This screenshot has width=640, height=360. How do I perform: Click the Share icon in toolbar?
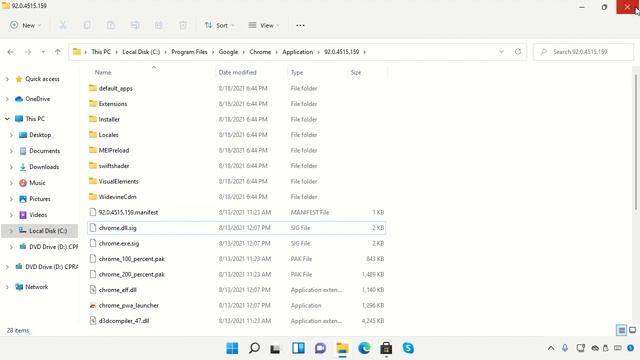click(x=158, y=25)
